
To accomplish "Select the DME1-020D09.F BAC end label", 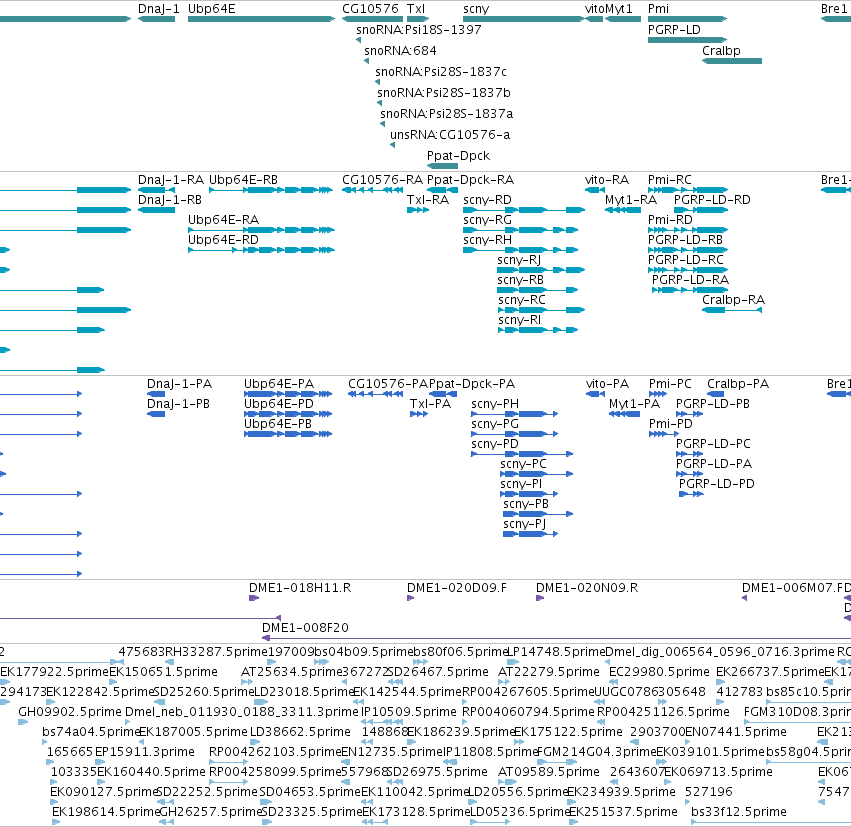I will pyautogui.click(x=457, y=588).
